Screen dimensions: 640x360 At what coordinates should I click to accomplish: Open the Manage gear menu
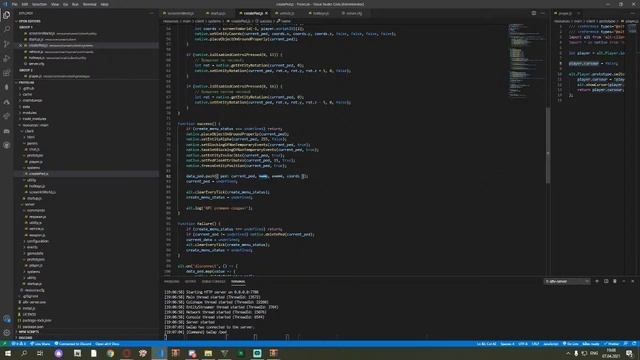click(7, 333)
